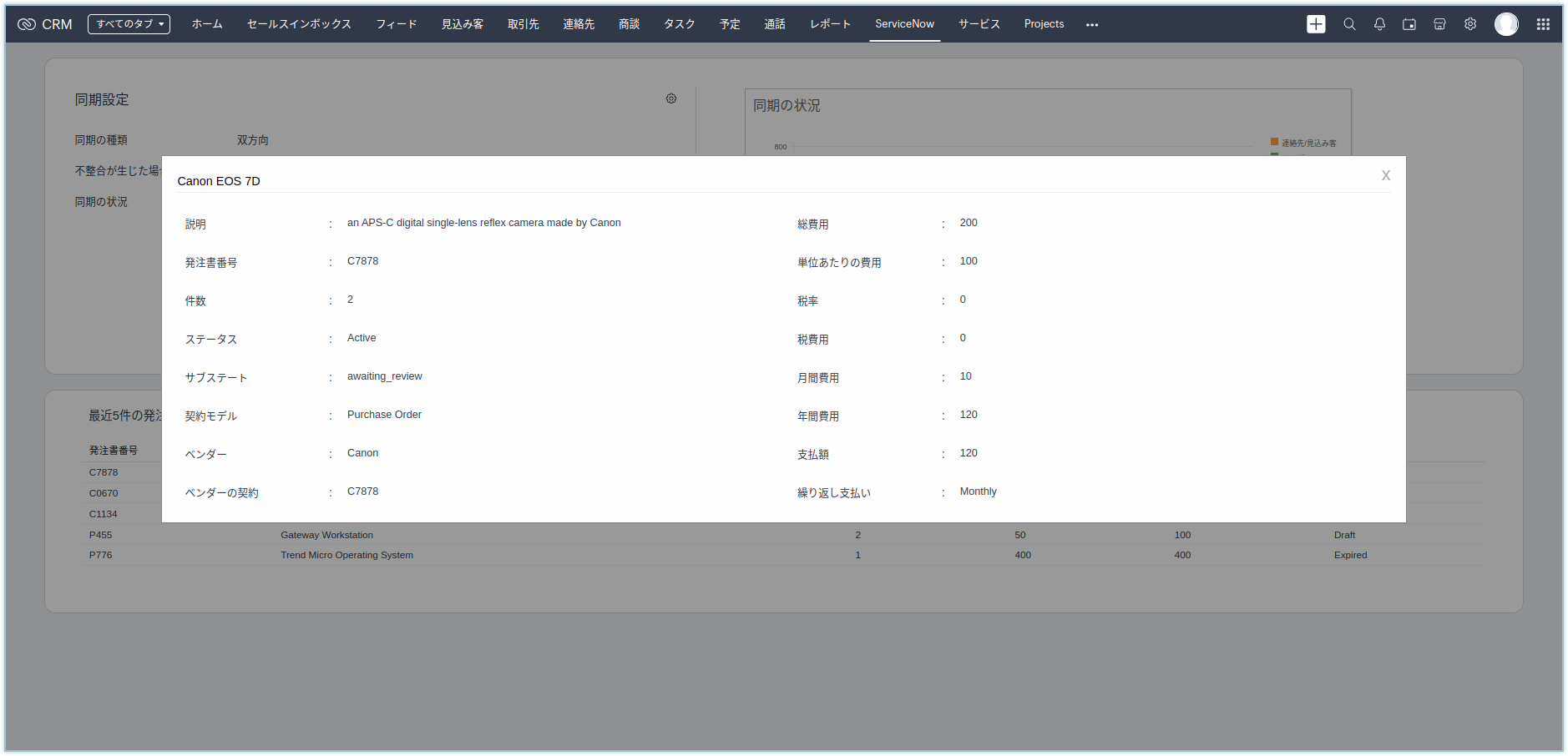Screen dimensions: 1568x756
Task: Click the 同期の状況 chart title
Action: 787,106
